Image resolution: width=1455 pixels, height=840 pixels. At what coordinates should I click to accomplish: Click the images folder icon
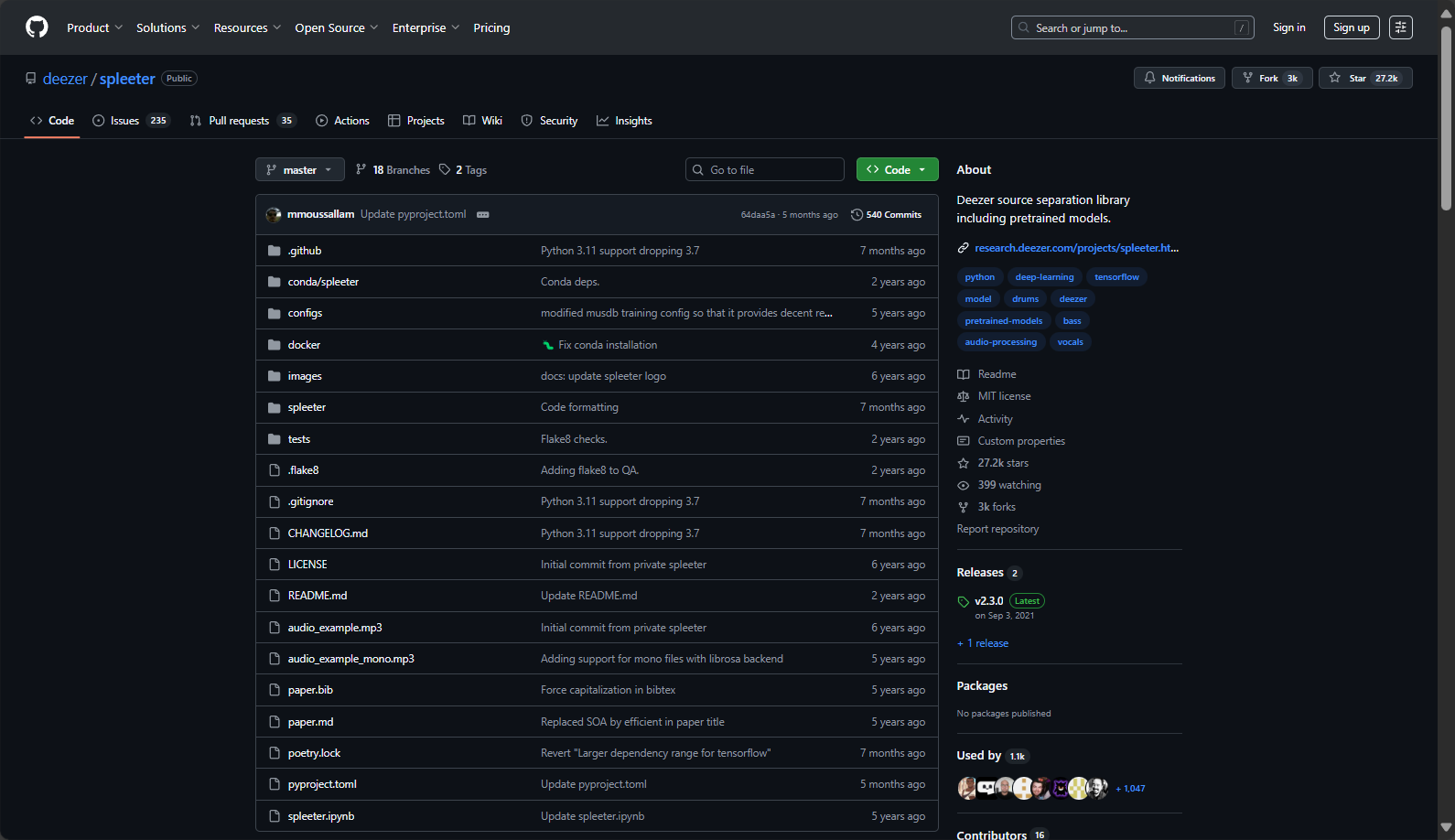click(x=274, y=376)
